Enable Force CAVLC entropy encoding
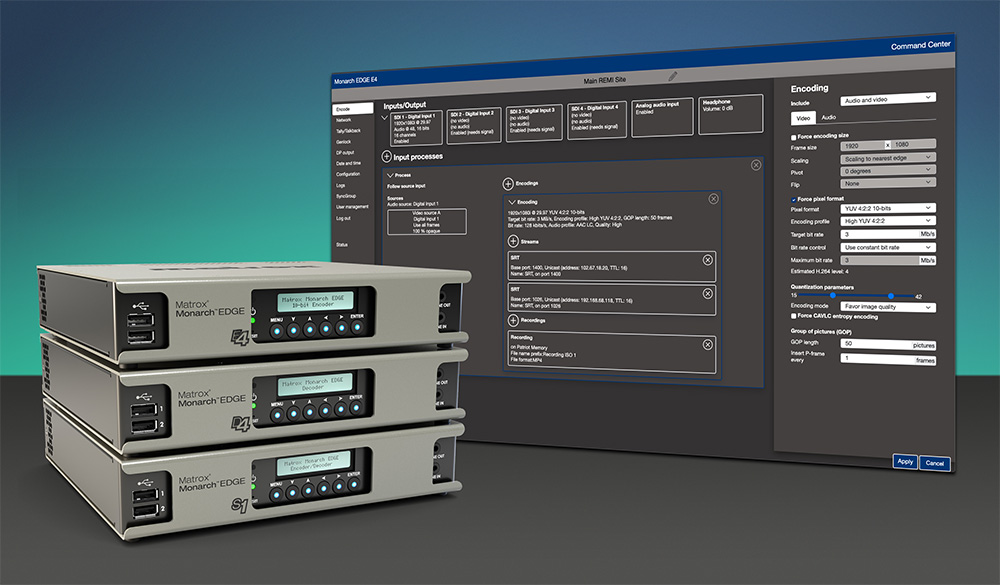1000x585 pixels. pos(793,316)
